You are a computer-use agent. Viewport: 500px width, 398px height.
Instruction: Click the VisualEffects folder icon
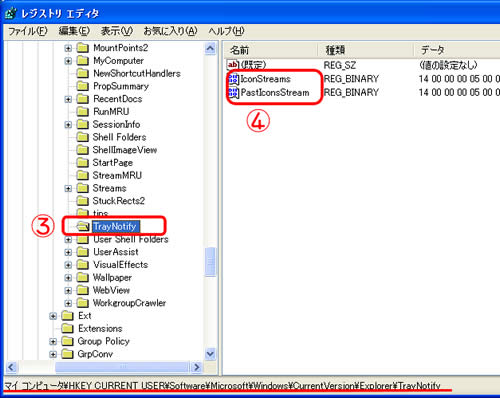pos(83,265)
